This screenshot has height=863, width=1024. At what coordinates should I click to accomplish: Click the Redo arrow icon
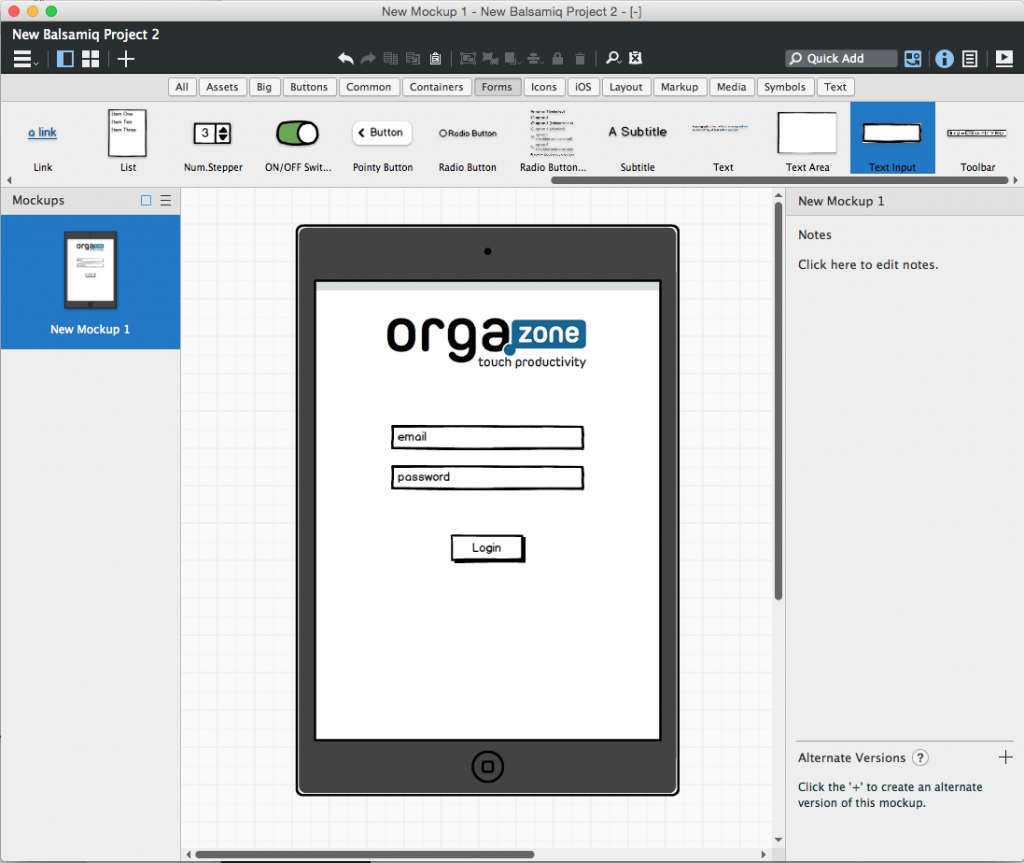(x=367, y=58)
